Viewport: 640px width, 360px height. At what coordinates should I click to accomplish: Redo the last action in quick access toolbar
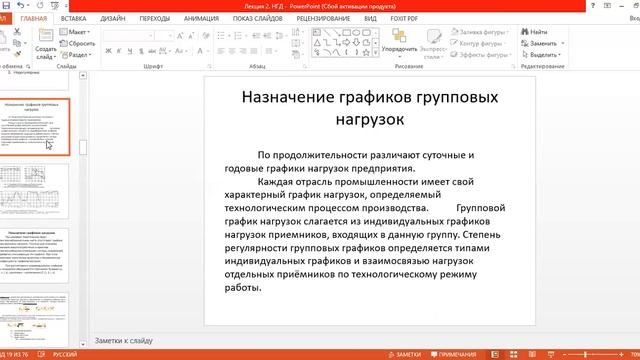point(40,6)
